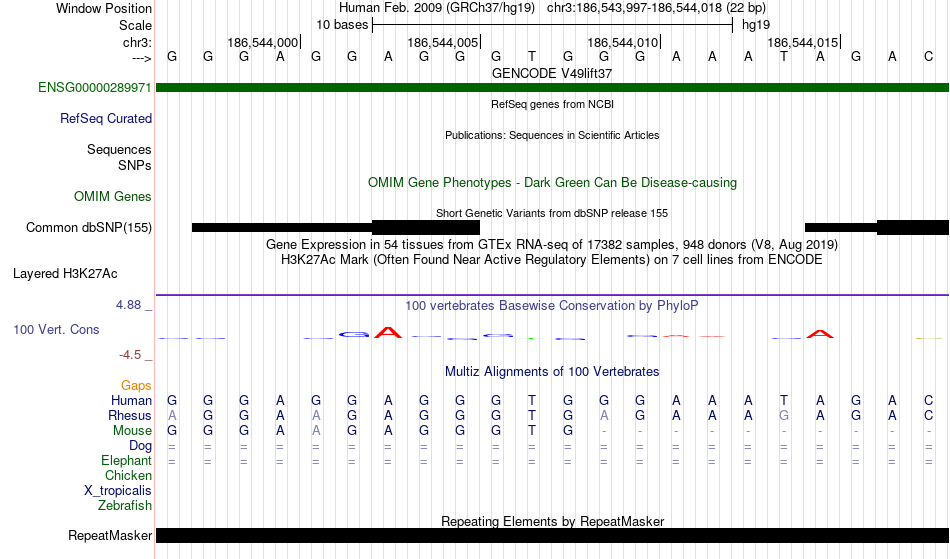Screen dimensions: 950x559
Task: Click the GTEx Gene Expression title line
Action: 552,245
